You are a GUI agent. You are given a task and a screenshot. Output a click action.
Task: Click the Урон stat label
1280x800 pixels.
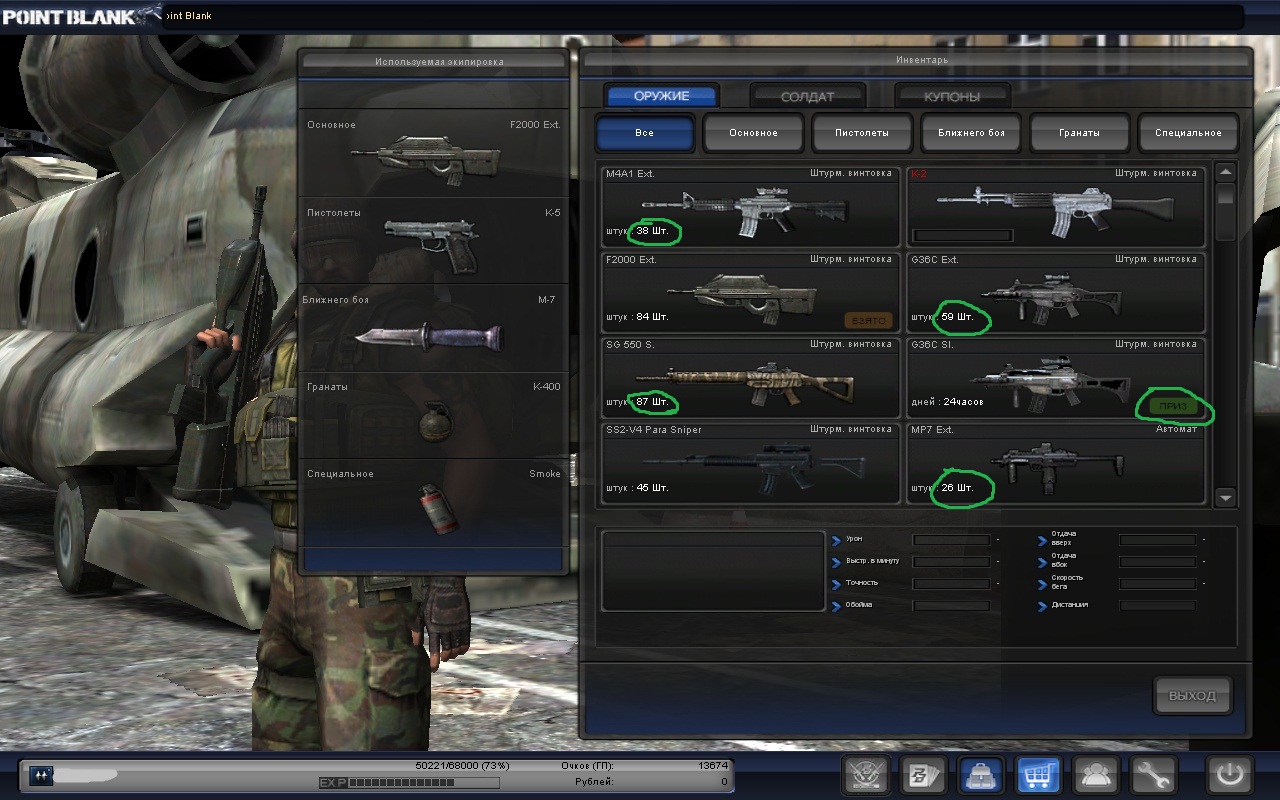click(854, 539)
